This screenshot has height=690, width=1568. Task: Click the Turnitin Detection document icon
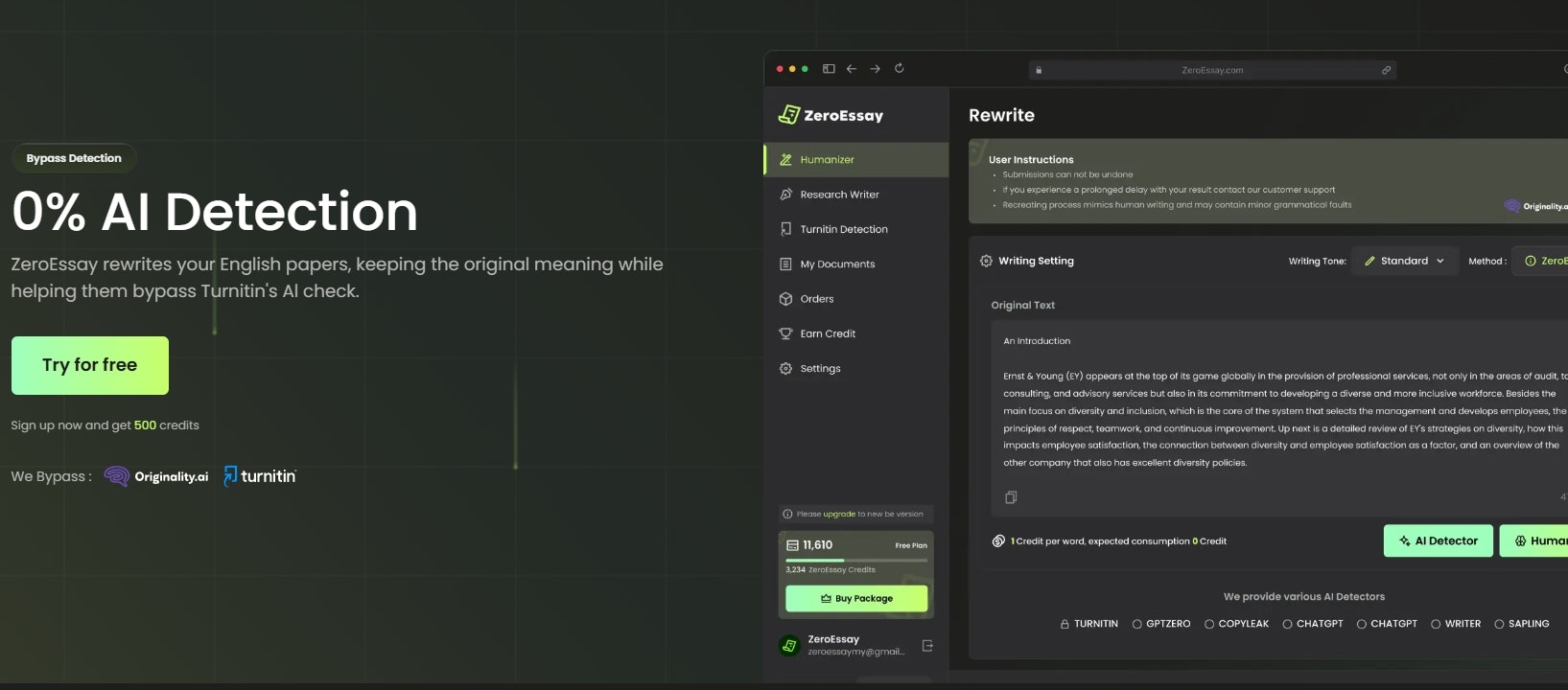[785, 229]
